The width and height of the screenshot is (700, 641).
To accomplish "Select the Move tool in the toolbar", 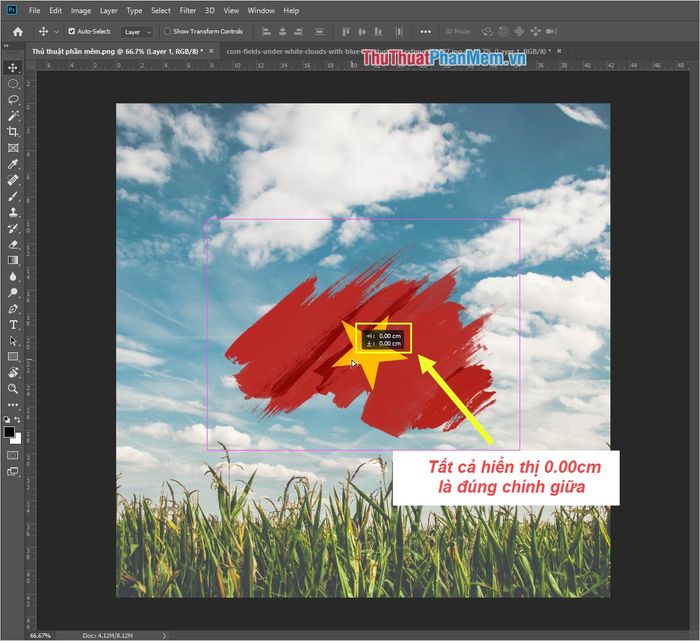I will [12, 68].
